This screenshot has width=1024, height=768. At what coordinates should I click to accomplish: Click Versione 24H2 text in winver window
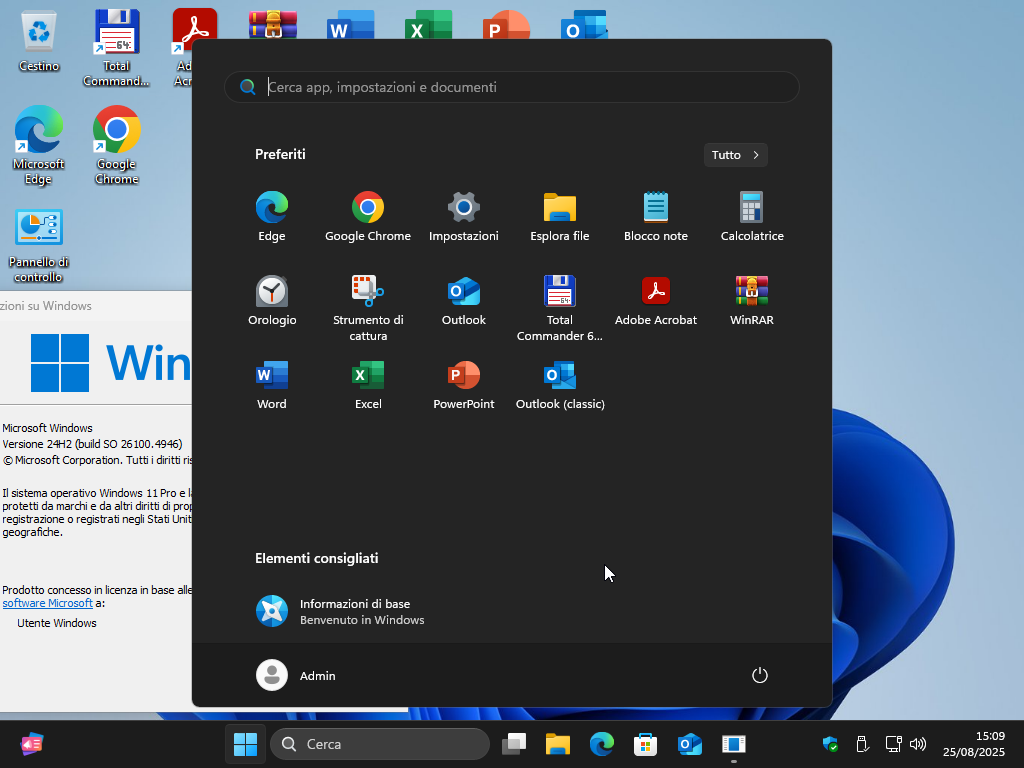[x=92, y=443]
